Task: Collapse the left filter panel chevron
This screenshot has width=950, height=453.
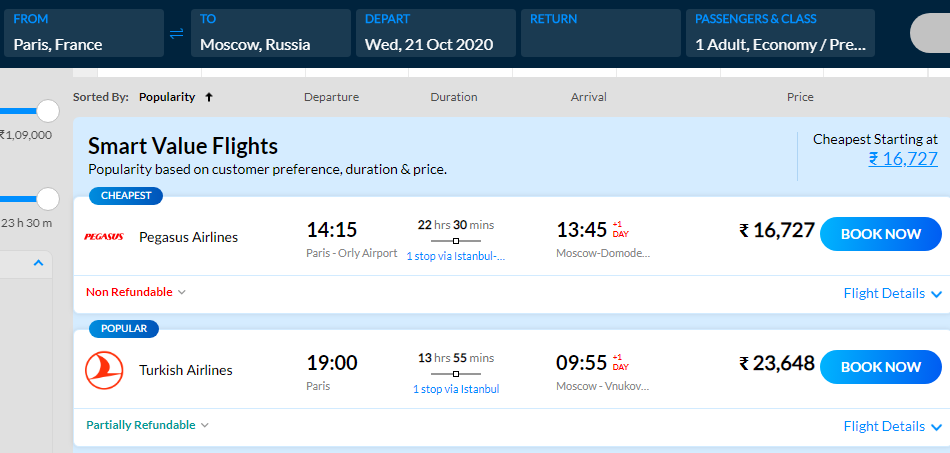Action: point(39,263)
